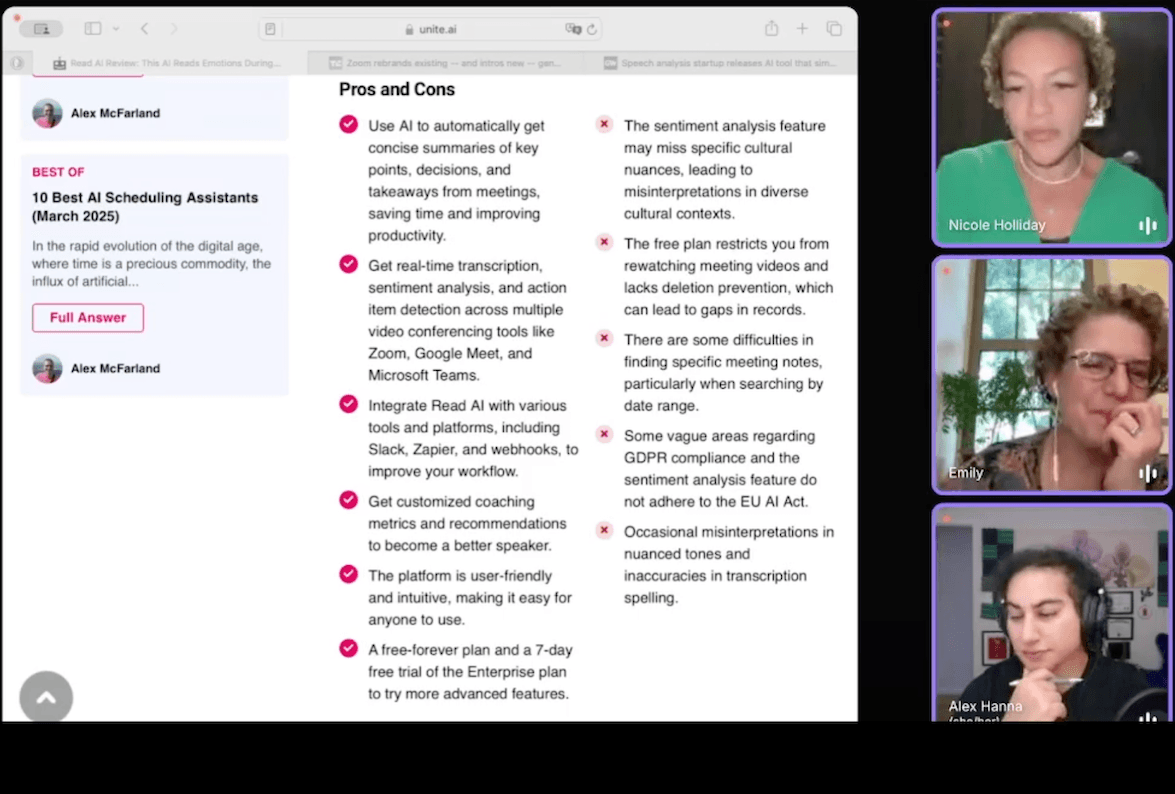Viewport: 1175px width, 794px height.
Task: Click the Alex McFarland author name in top card
Action: point(115,113)
